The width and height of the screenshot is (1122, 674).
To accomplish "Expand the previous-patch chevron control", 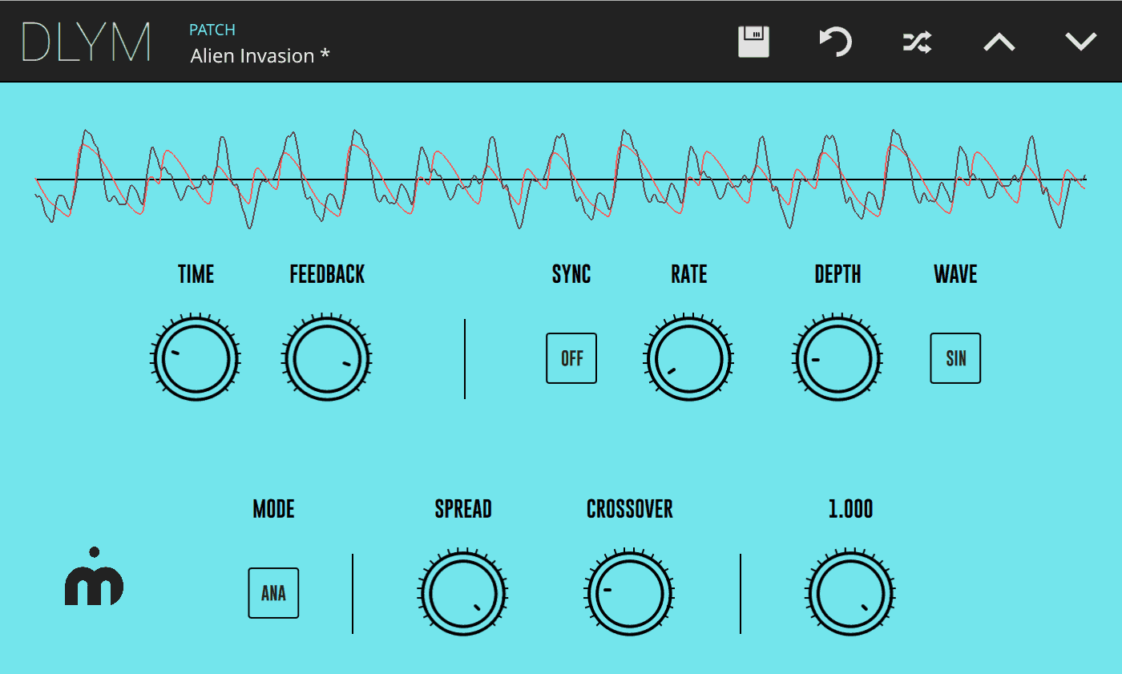I will point(997,41).
